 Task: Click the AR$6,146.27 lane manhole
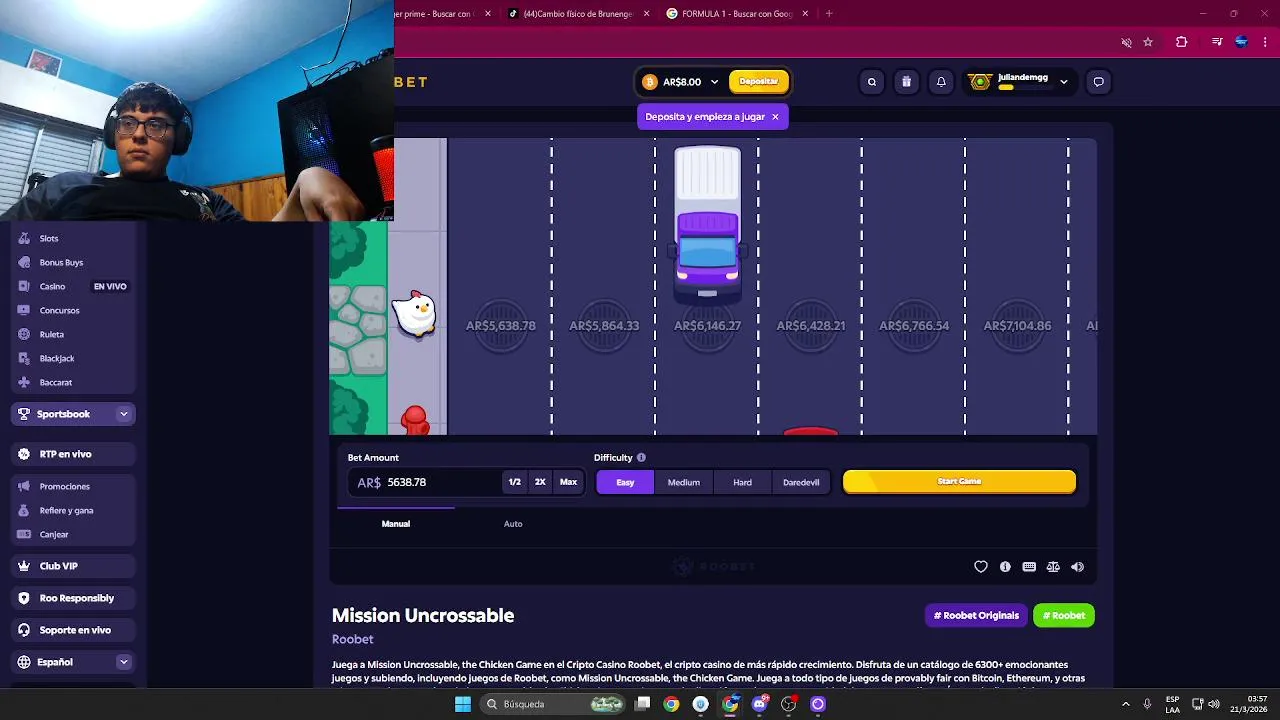pos(708,326)
